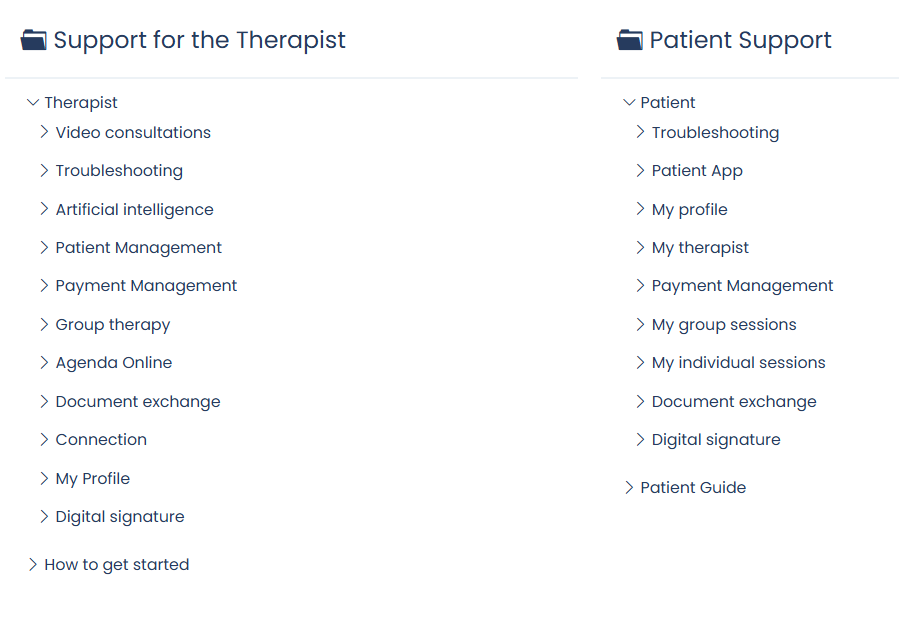This screenshot has height=621, width=899.
Task: Expand the Video consultations chevron
Action: tap(44, 132)
